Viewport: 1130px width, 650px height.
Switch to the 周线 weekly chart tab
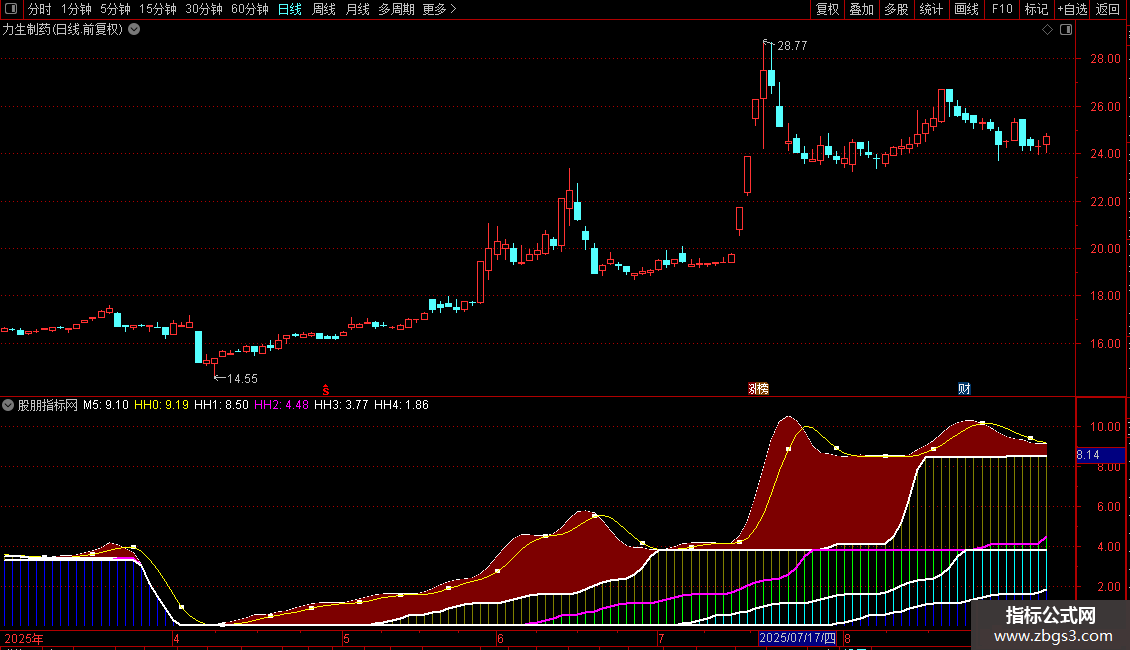click(x=324, y=9)
